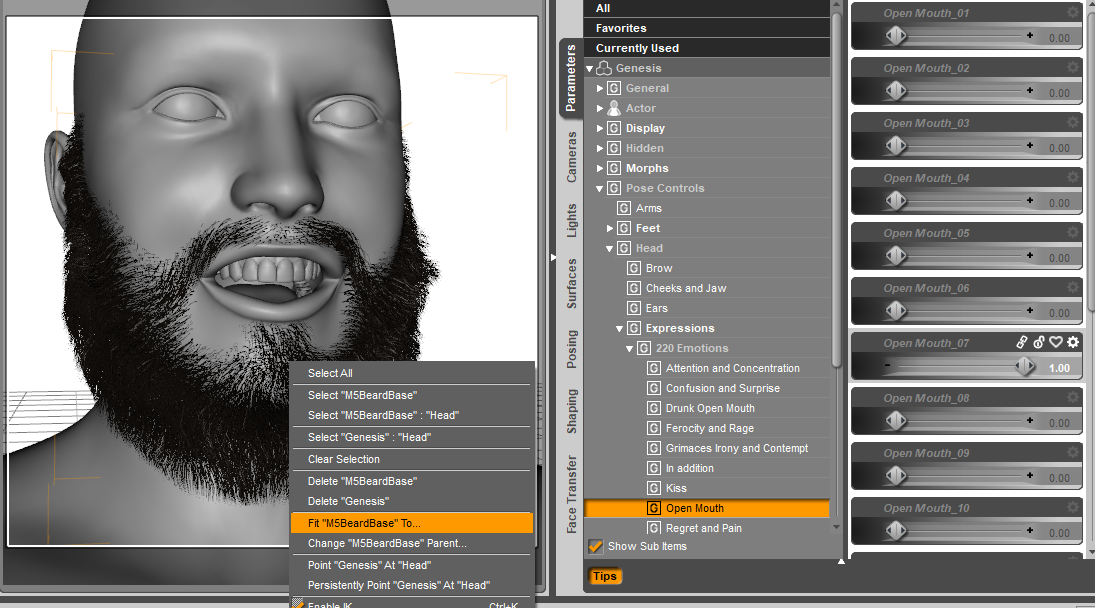1095x608 pixels.
Task: Switch to the Cameras tab
Action: (x=571, y=157)
